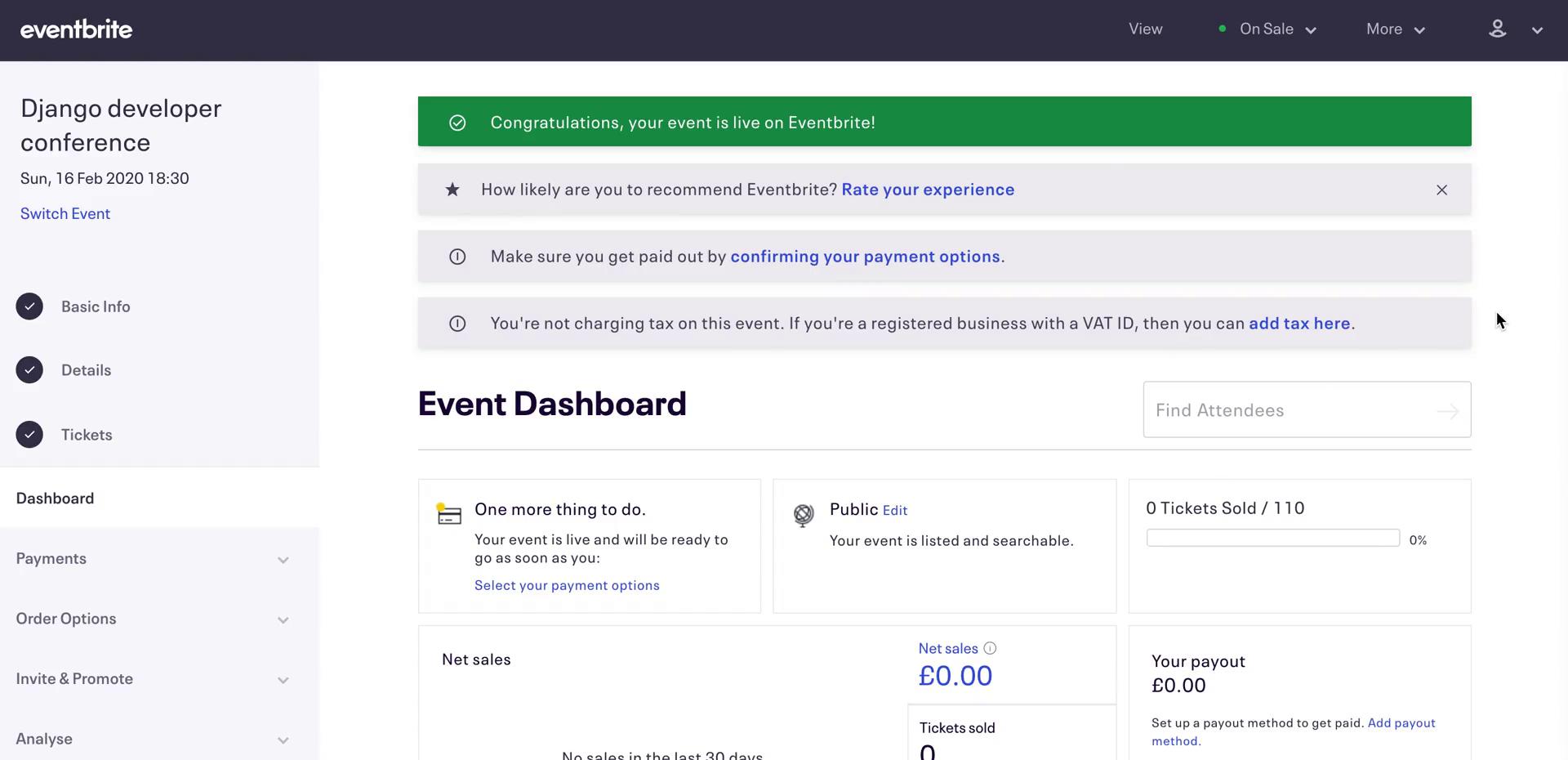Click info icon beside VAT tax notice
Viewport: 1568px width, 760px height.
click(x=457, y=324)
